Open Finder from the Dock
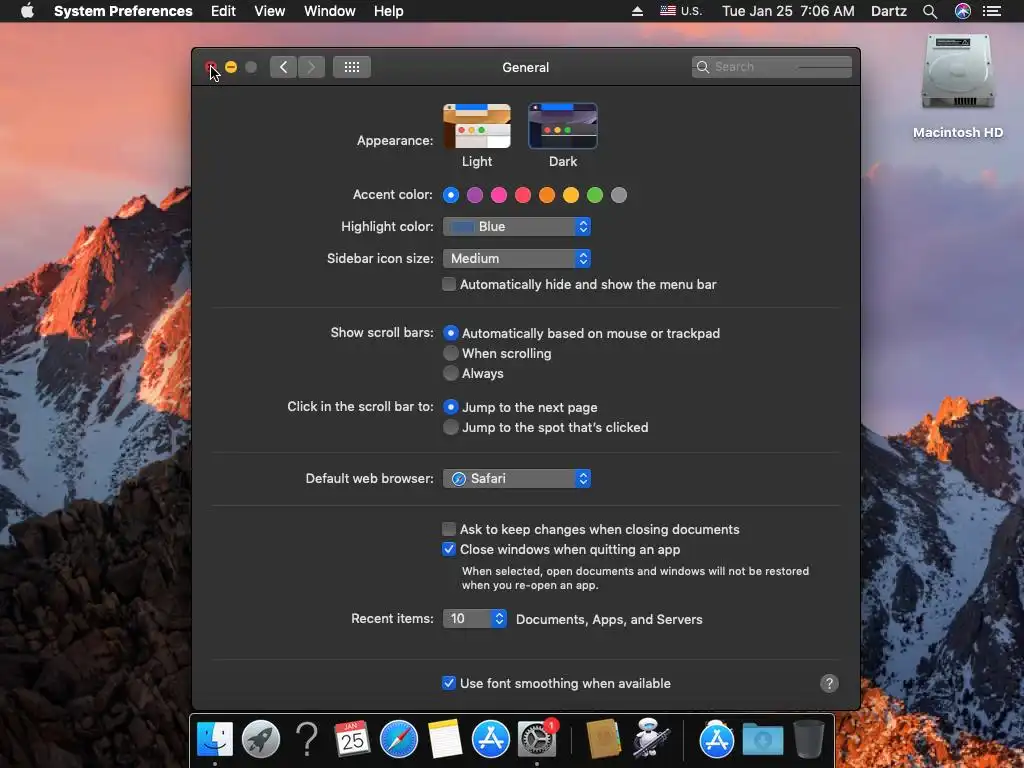Viewport: 1024px width, 768px height. pyautogui.click(x=215, y=739)
